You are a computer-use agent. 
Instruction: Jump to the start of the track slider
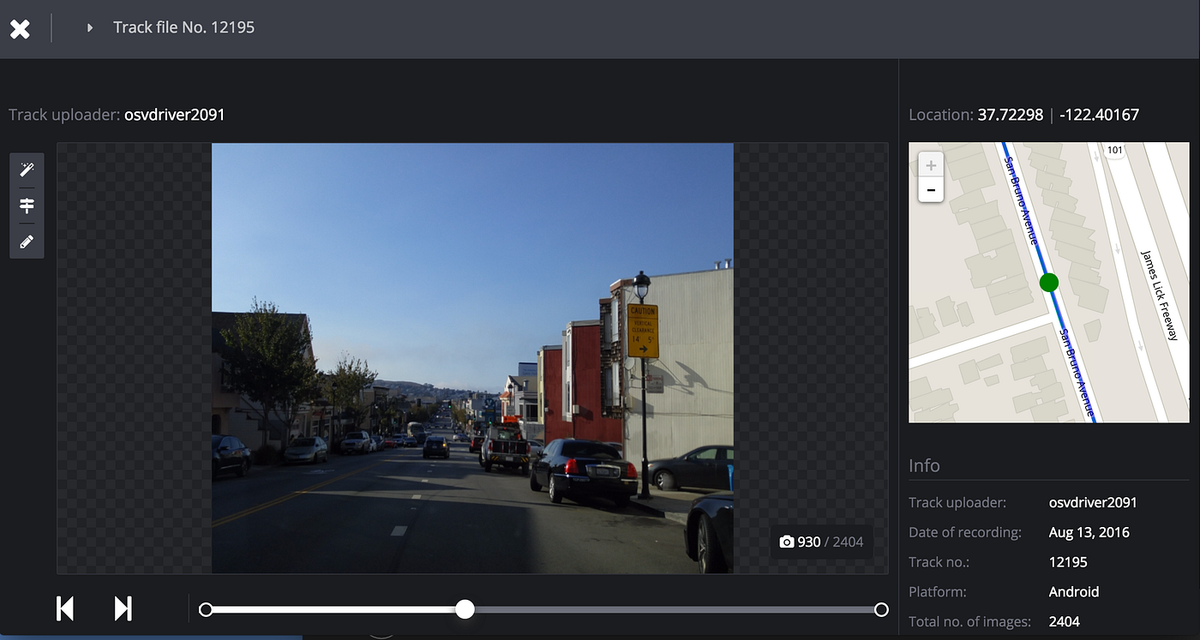tap(206, 609)
